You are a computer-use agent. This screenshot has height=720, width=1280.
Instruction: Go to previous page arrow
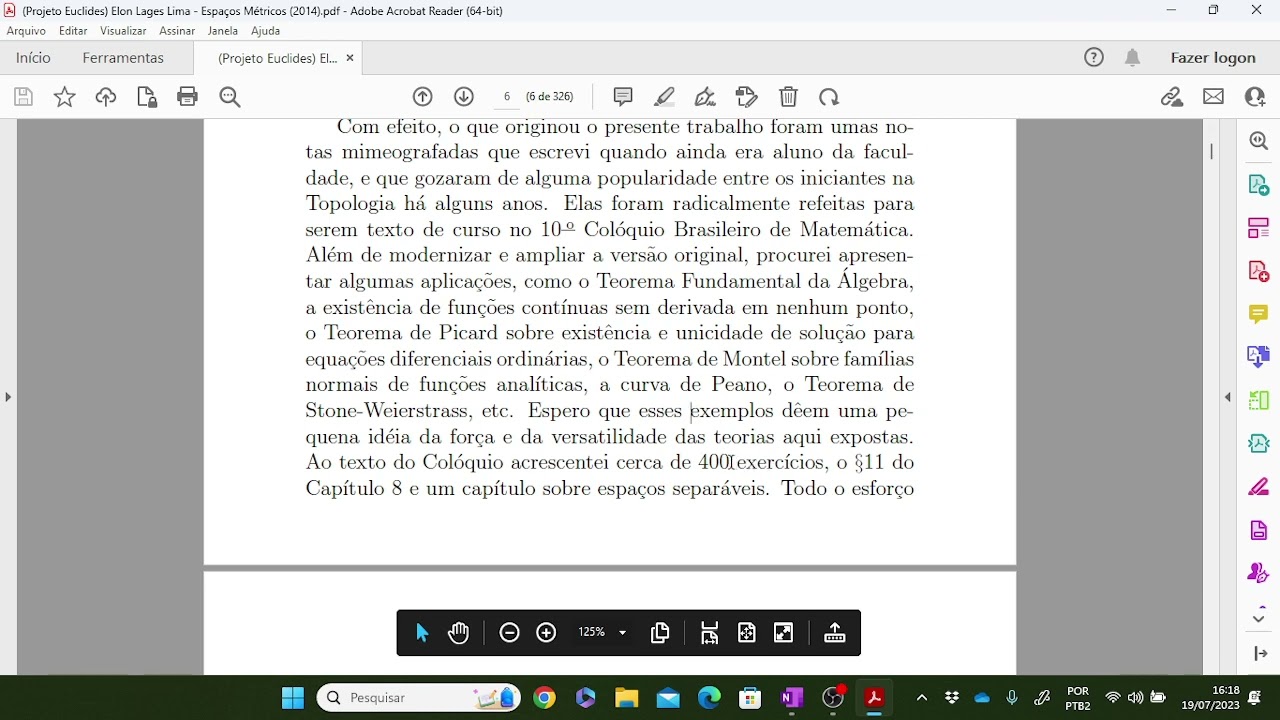(423, 97)
